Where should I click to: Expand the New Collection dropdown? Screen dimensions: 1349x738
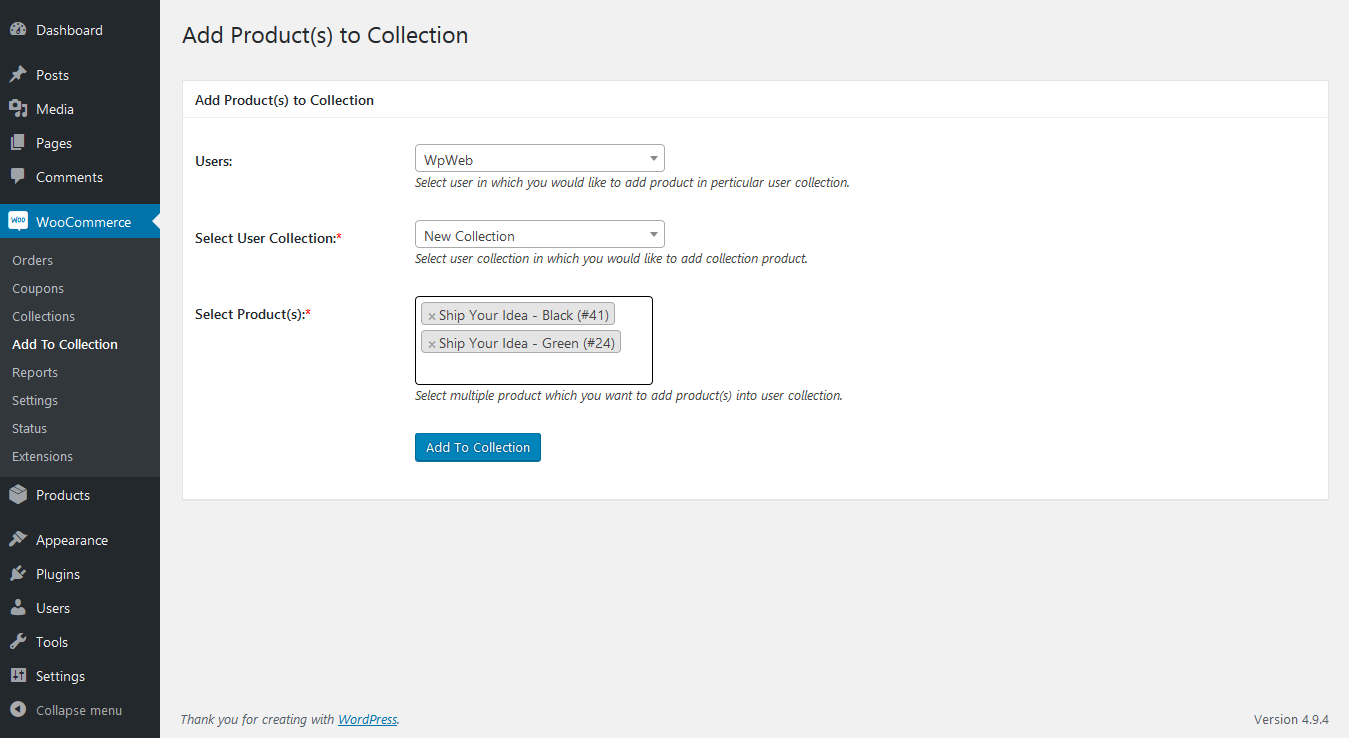[539, 236]
